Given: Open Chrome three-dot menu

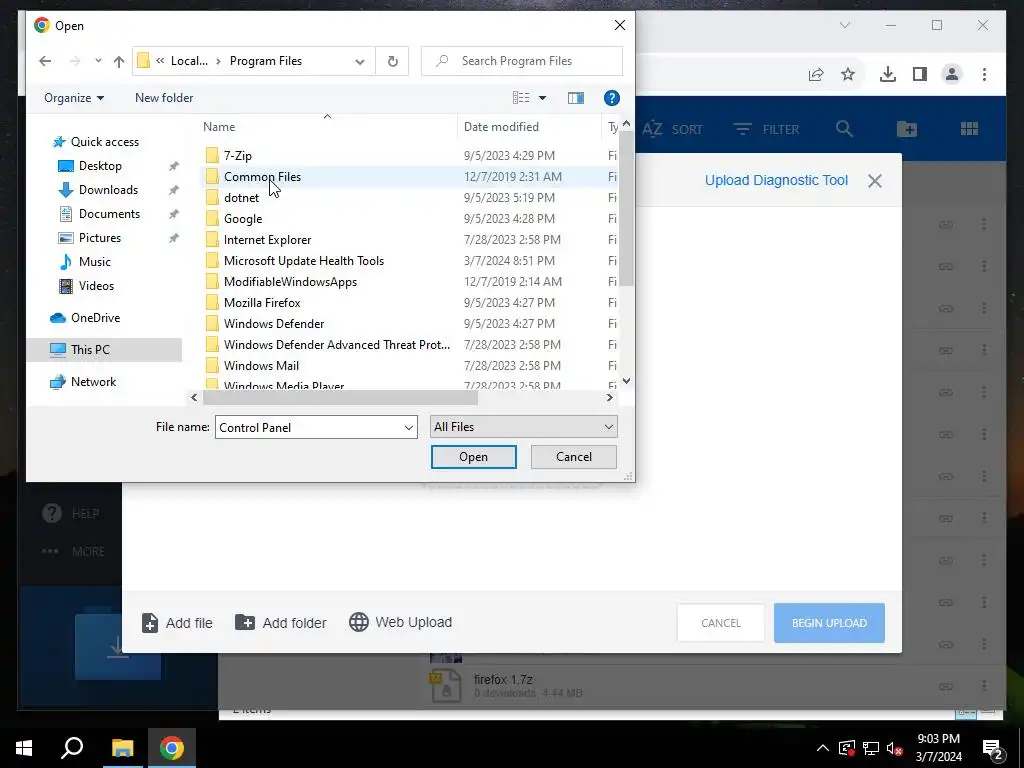Looking at the screenshot, I should (x=984, y=74).
